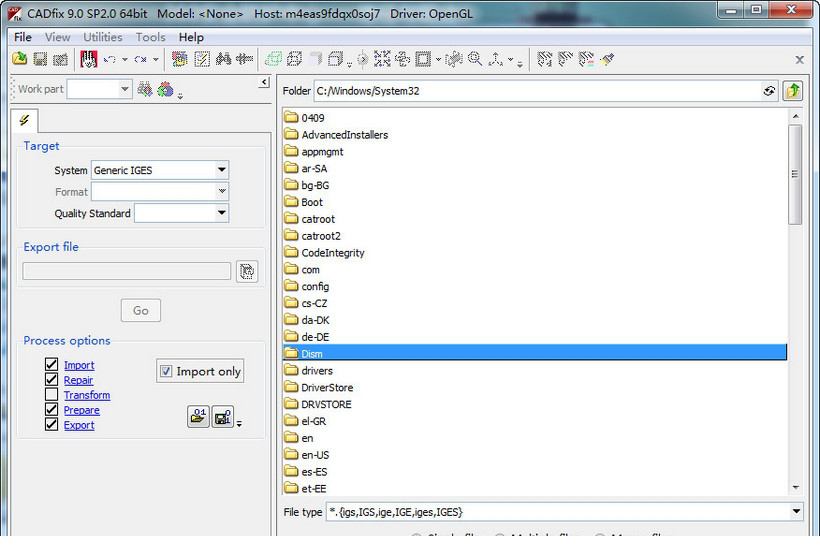The image size is (820, 557).
Task: Open the View menu
Action: point(58,37)
